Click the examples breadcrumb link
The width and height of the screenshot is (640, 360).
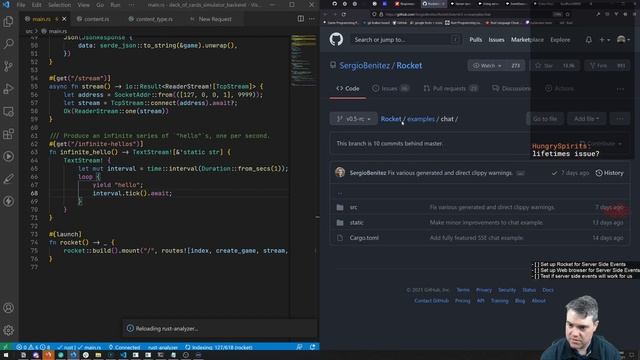(421, 119)
